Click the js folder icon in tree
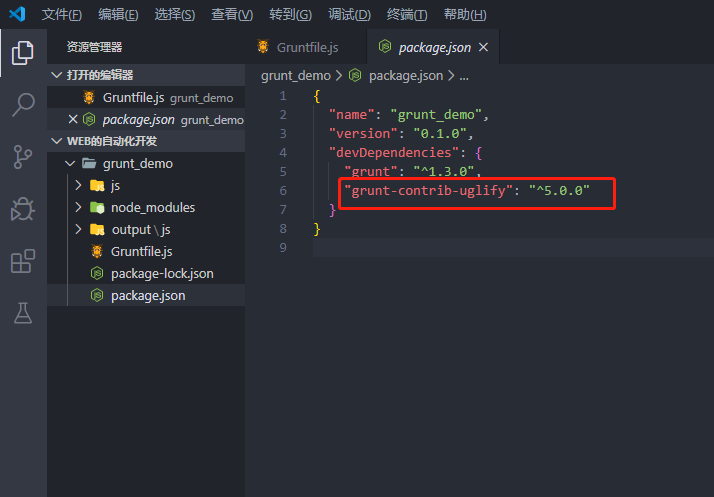This screenshot has height=497, width=714. [x=97, y=185]
